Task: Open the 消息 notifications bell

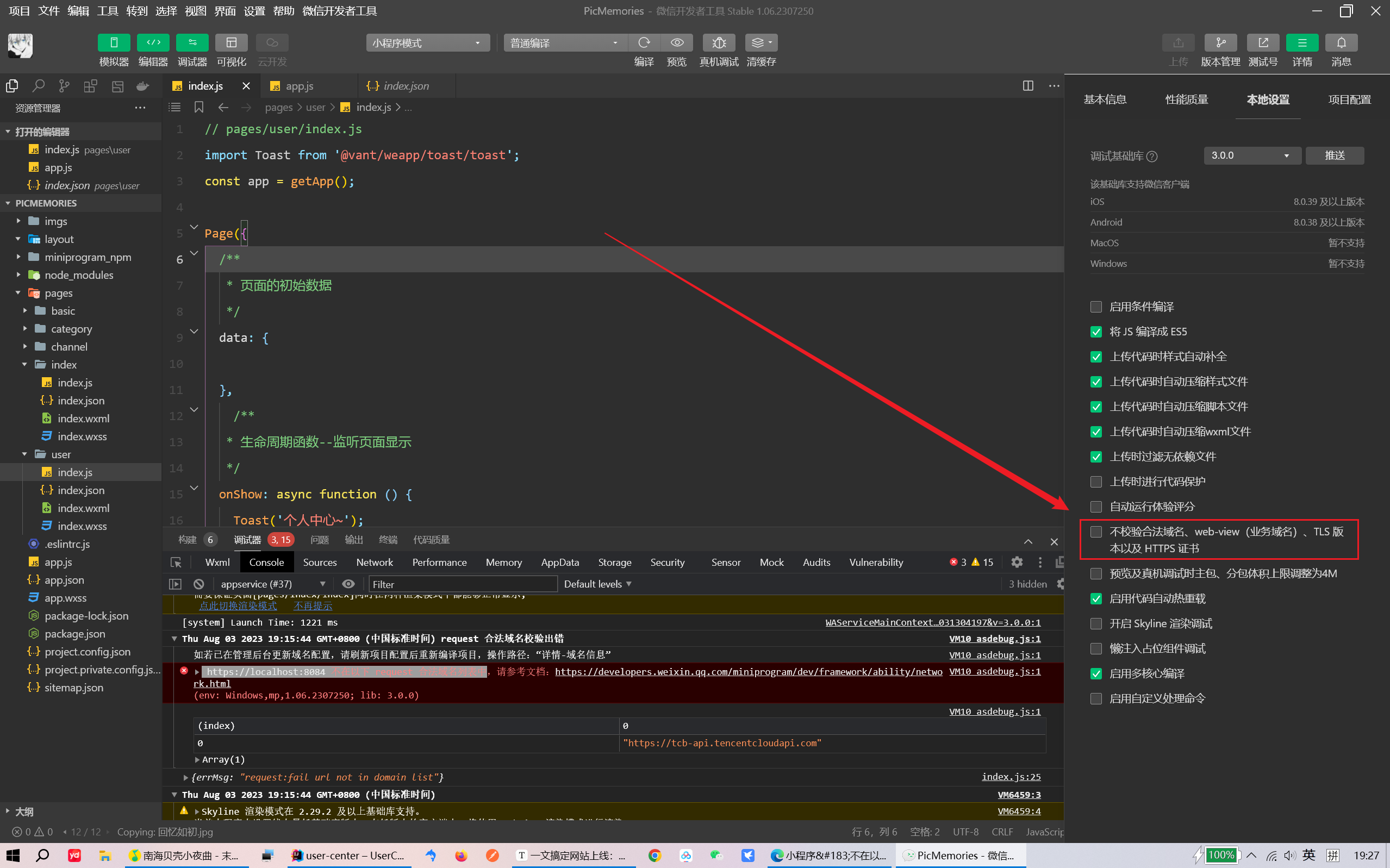Action: 1341,42
